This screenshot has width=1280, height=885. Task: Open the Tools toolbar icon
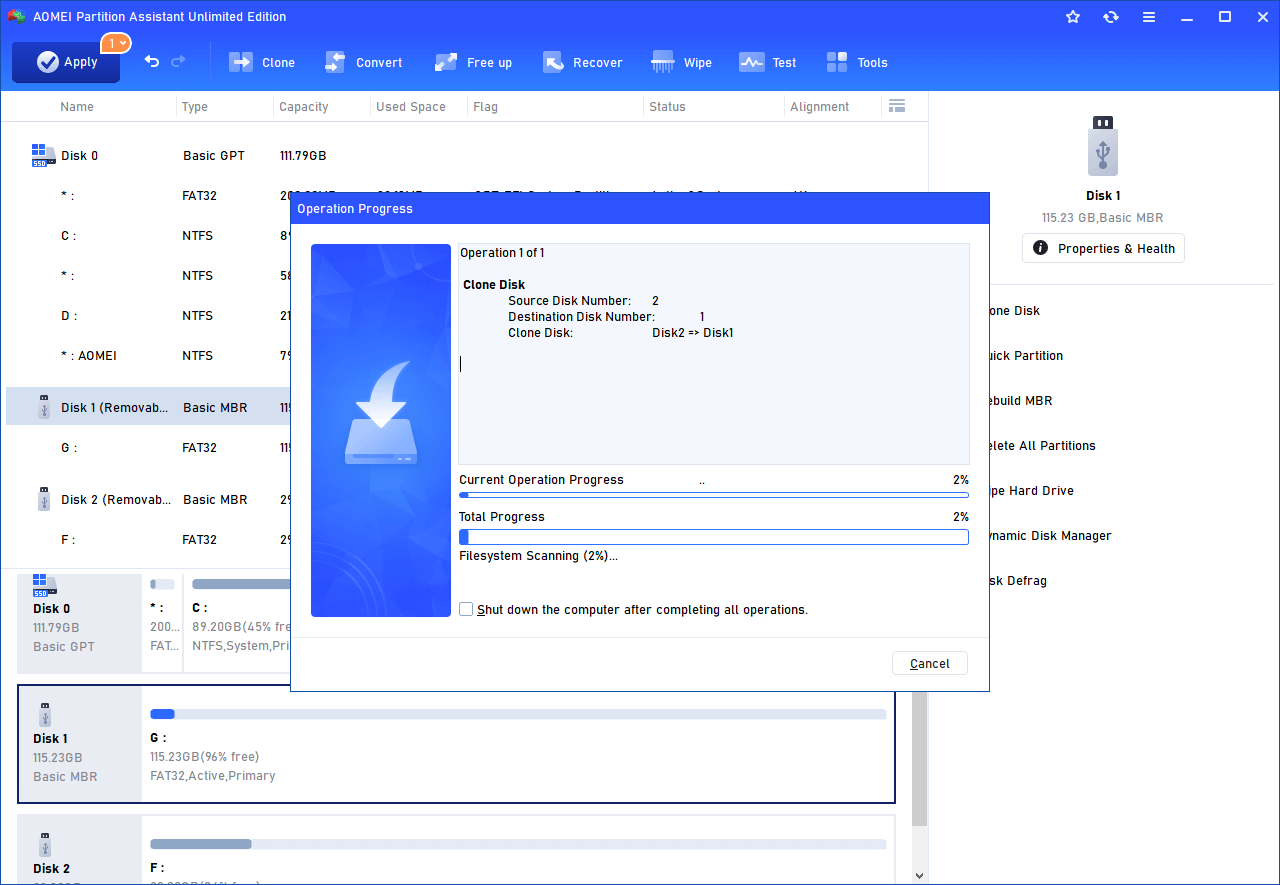(857, 62)
